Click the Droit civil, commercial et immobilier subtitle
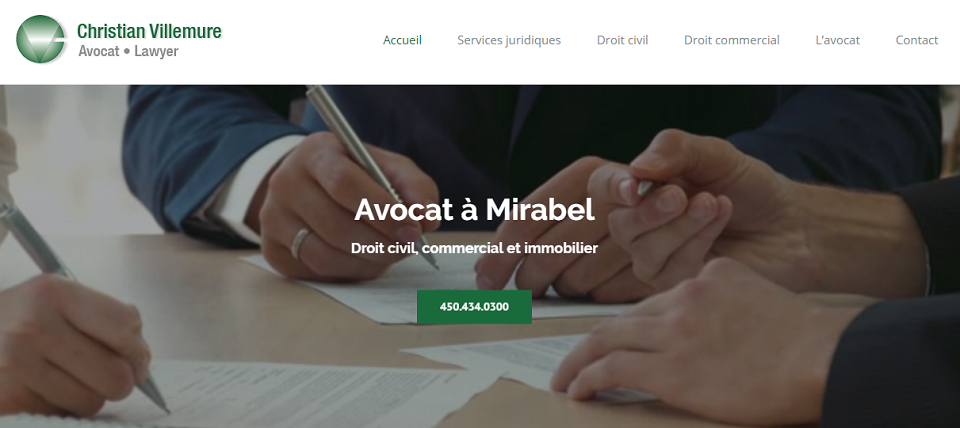The image size is (960, 428). [x=474, y=248]
